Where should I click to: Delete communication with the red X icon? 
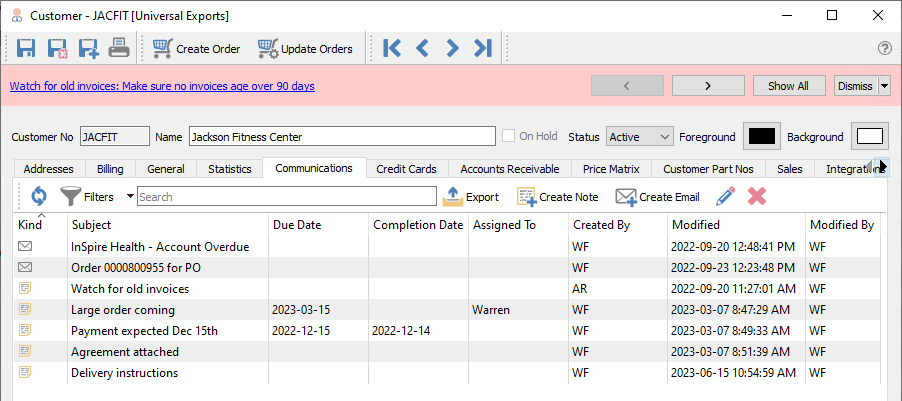757,197
